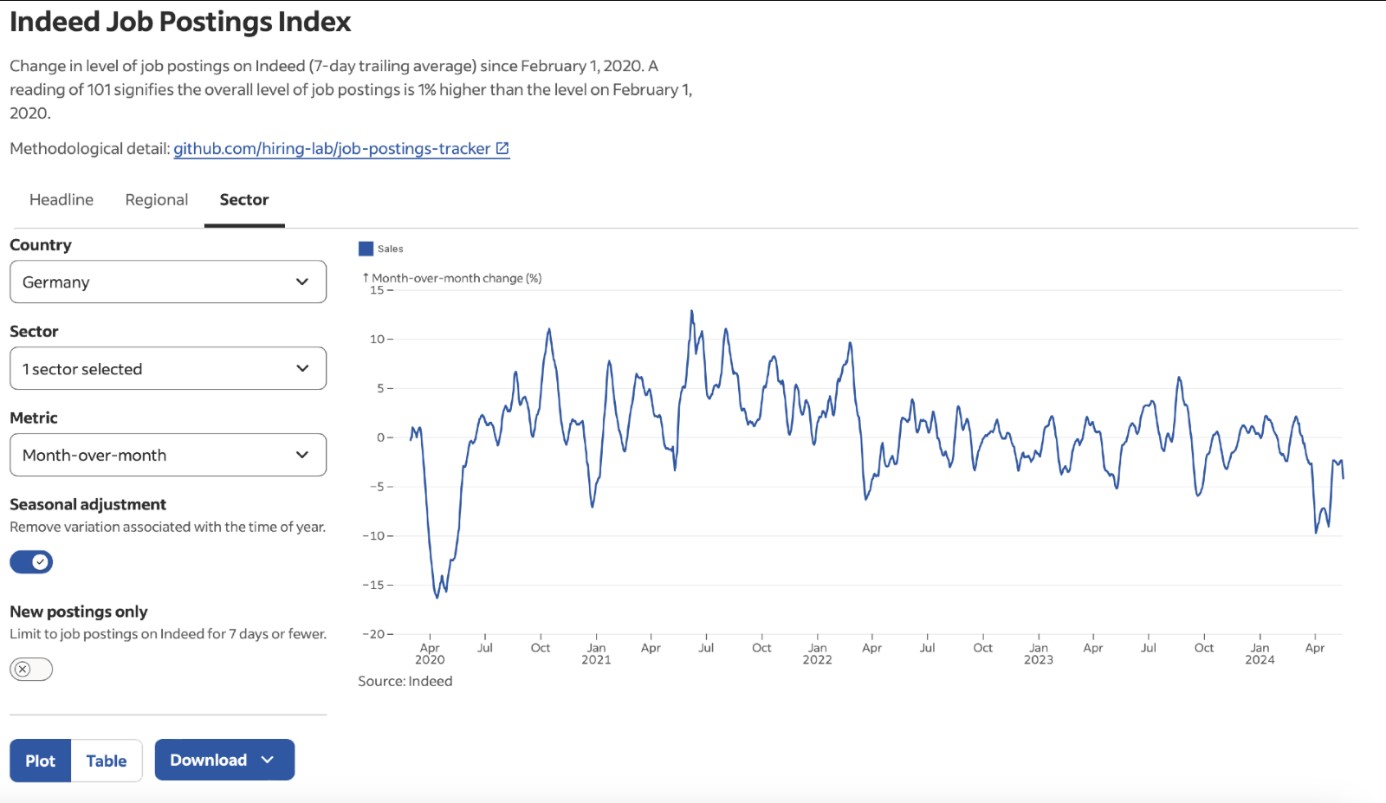Click the 'Methodological detail:' label
The width and height of the screenshot is (1386, 803).
[x=89, y=148]
